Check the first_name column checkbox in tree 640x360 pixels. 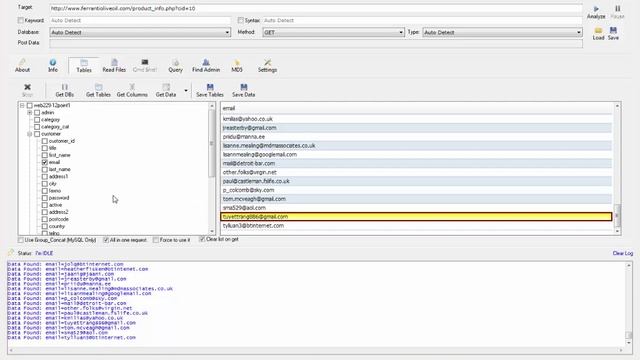pyautogui.click(x=45, y=155)
